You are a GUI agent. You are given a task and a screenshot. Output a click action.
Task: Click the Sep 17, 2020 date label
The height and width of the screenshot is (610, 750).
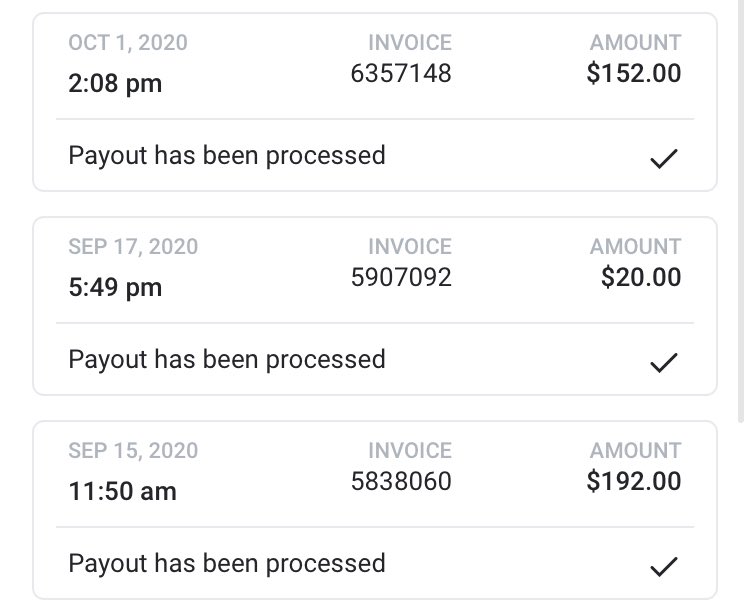(x=133, y=246)
